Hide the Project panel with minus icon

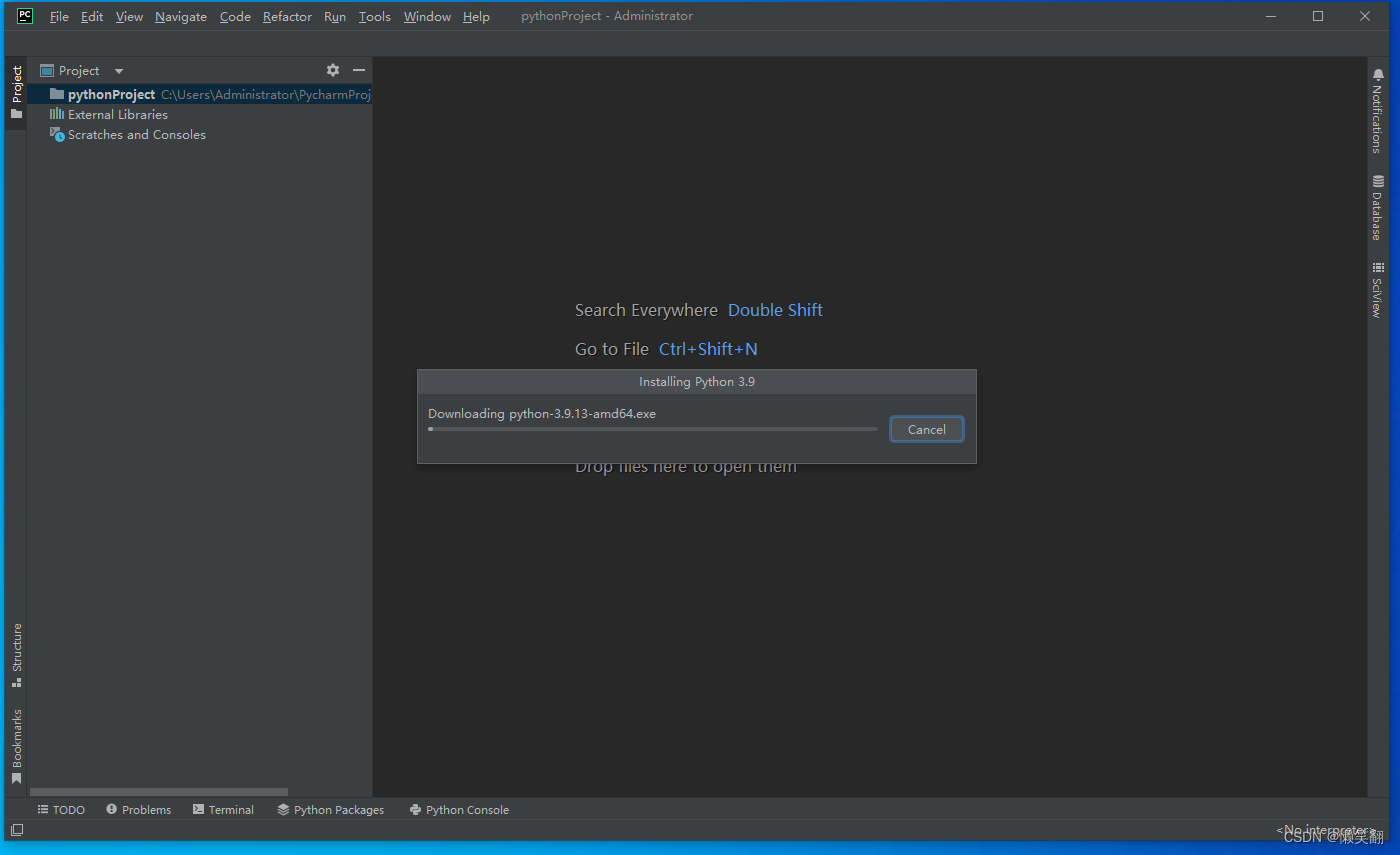click(359, 70)
